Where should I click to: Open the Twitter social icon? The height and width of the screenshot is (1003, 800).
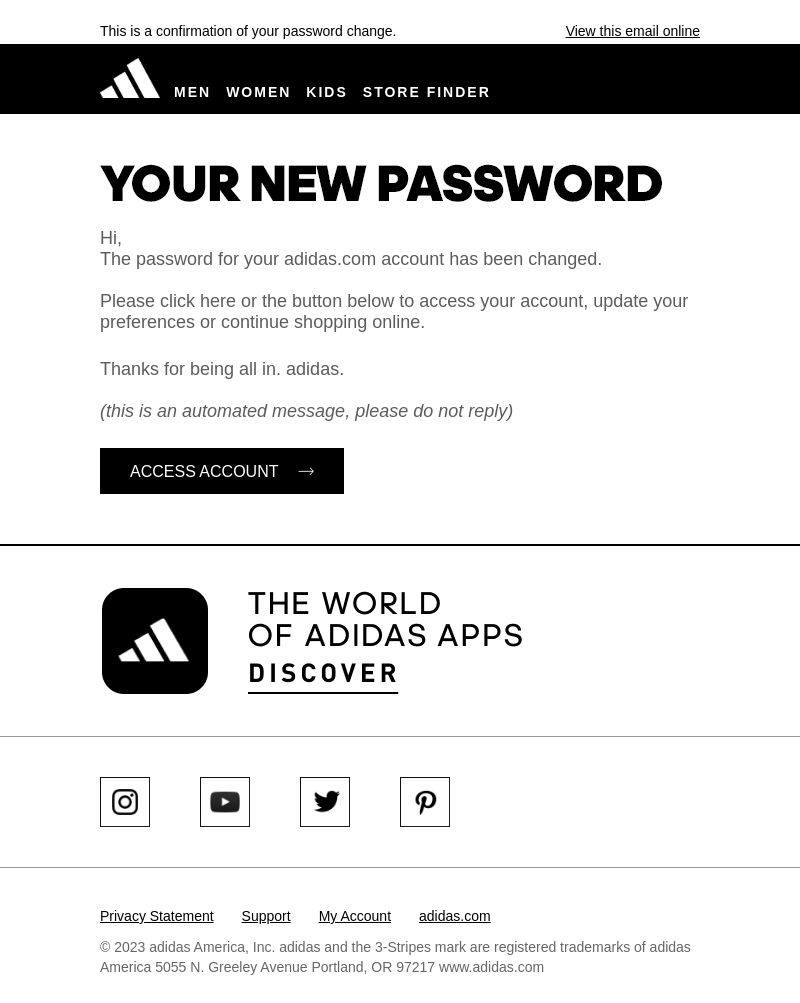click(325, 802)
